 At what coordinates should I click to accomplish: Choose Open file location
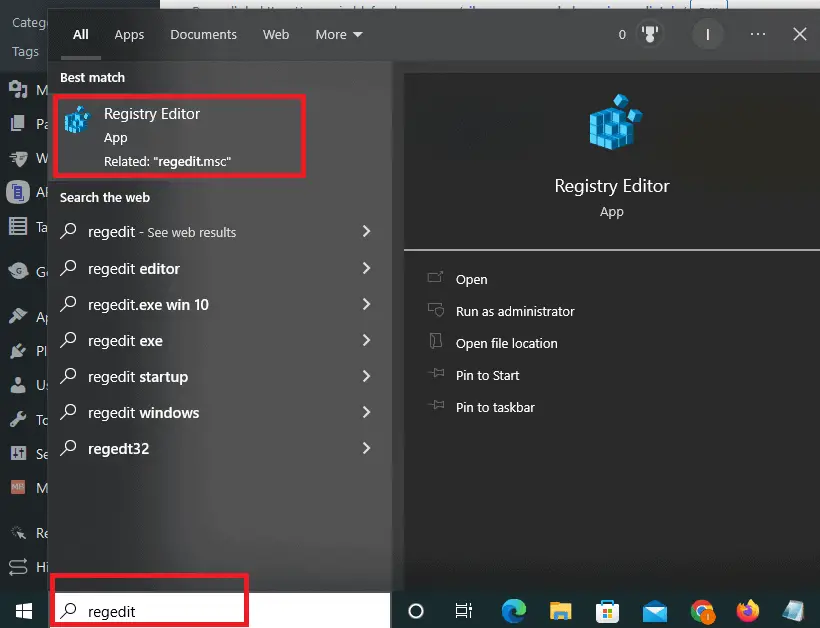pyautogui.click(x=506, y=343)
